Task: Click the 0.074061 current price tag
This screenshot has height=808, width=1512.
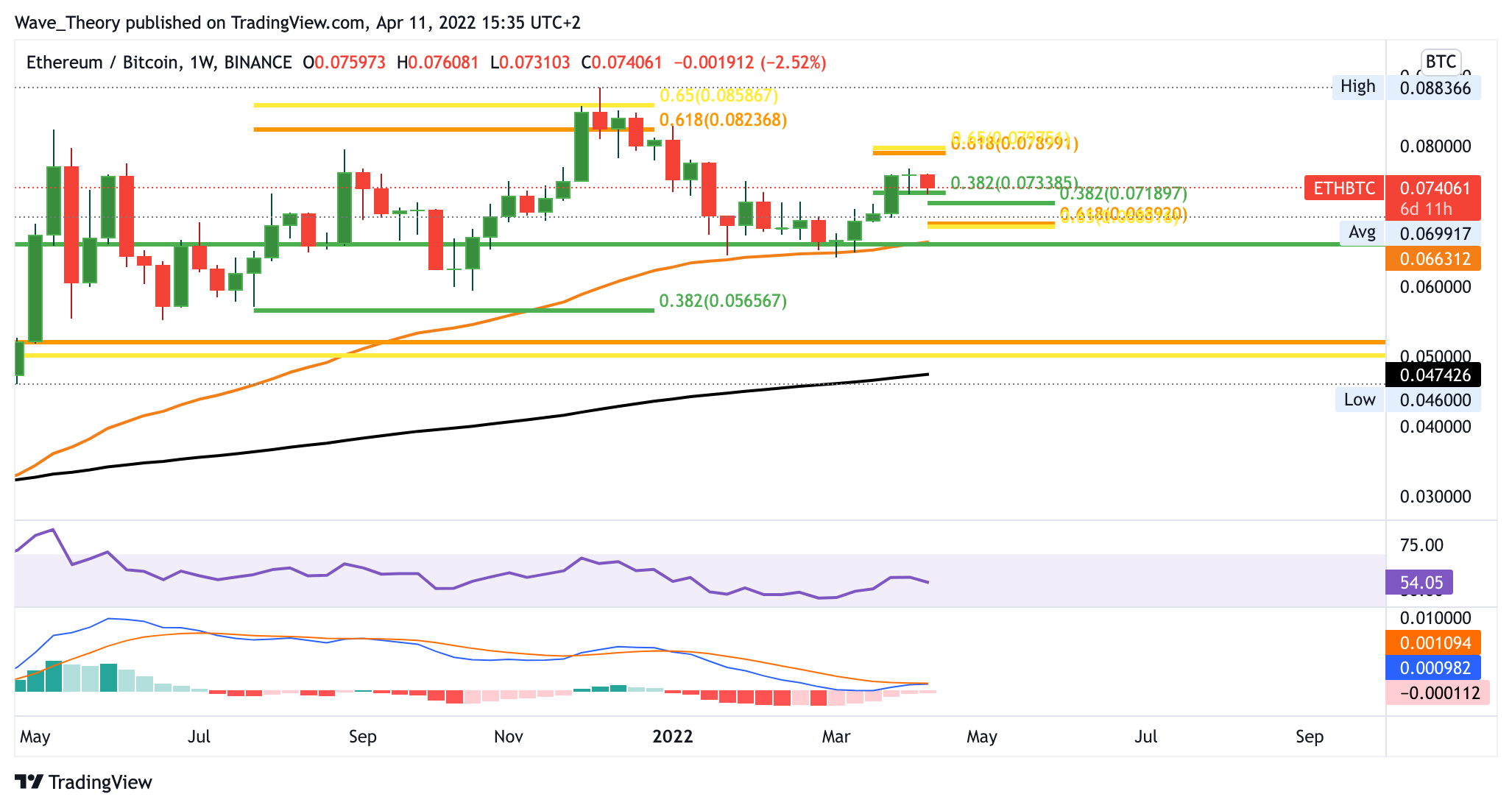Action: coord(1434,188)
